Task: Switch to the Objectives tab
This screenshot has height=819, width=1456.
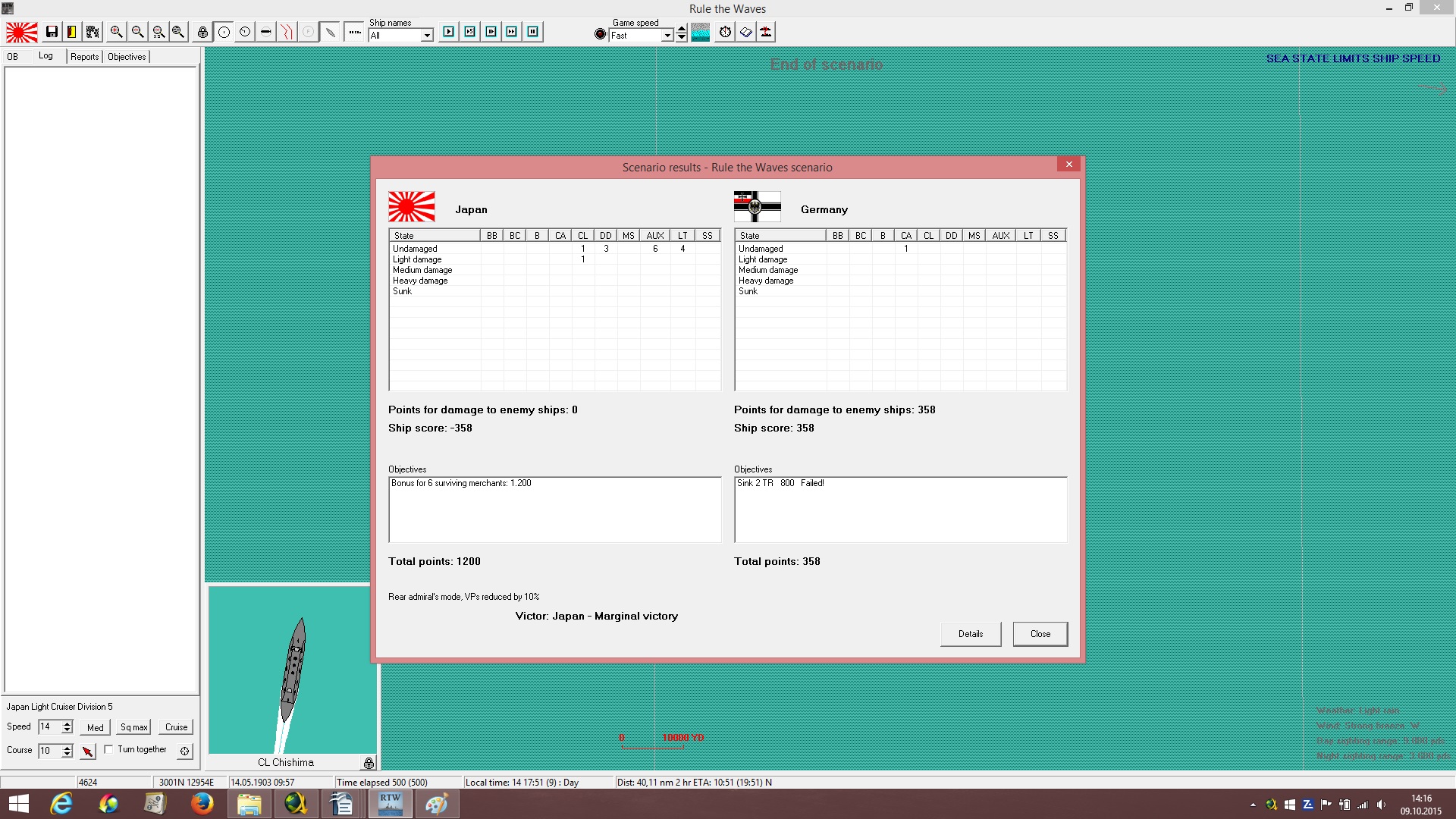Action: coord(127,57)
